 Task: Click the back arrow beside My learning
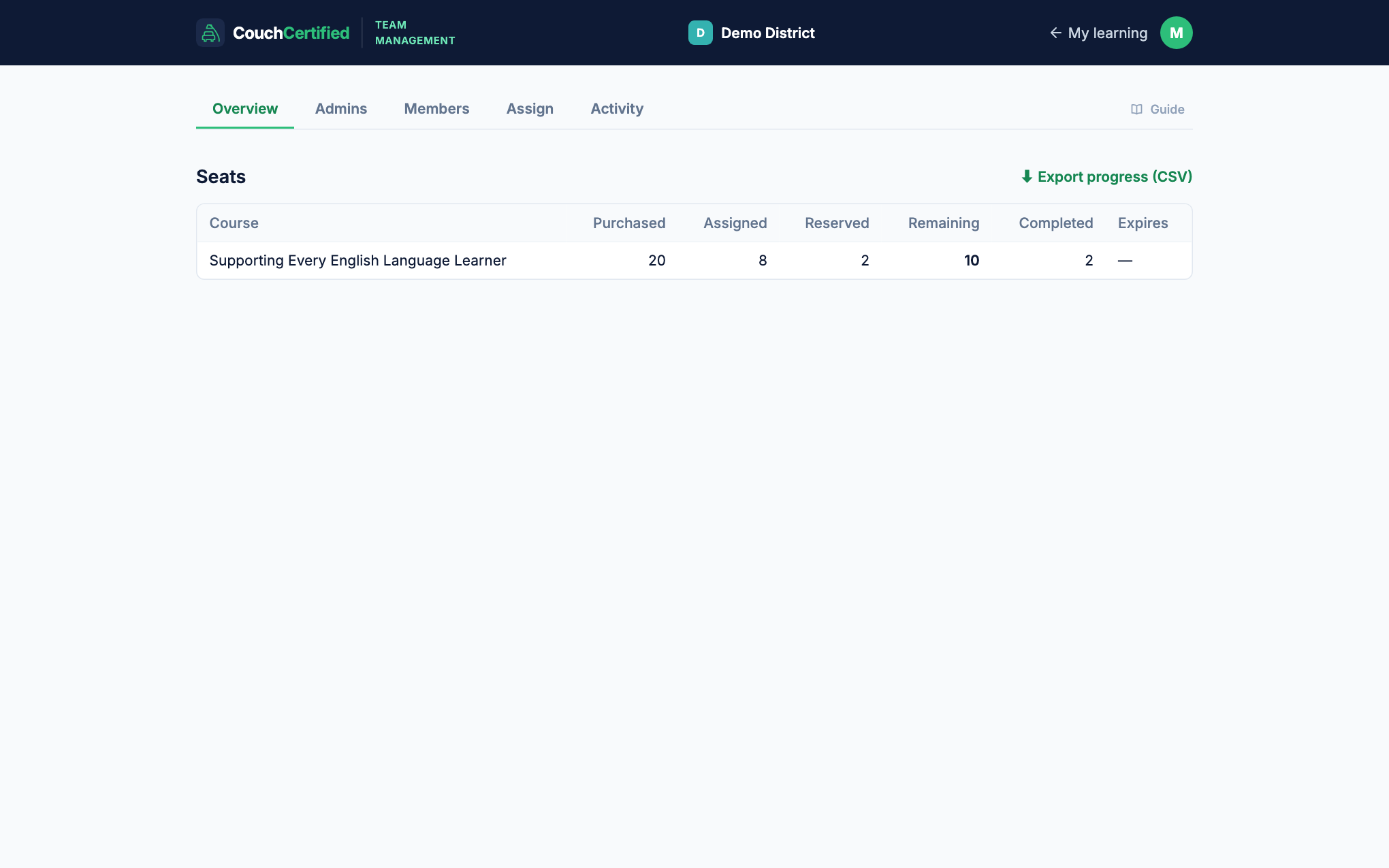click(x=1055, y=33)
